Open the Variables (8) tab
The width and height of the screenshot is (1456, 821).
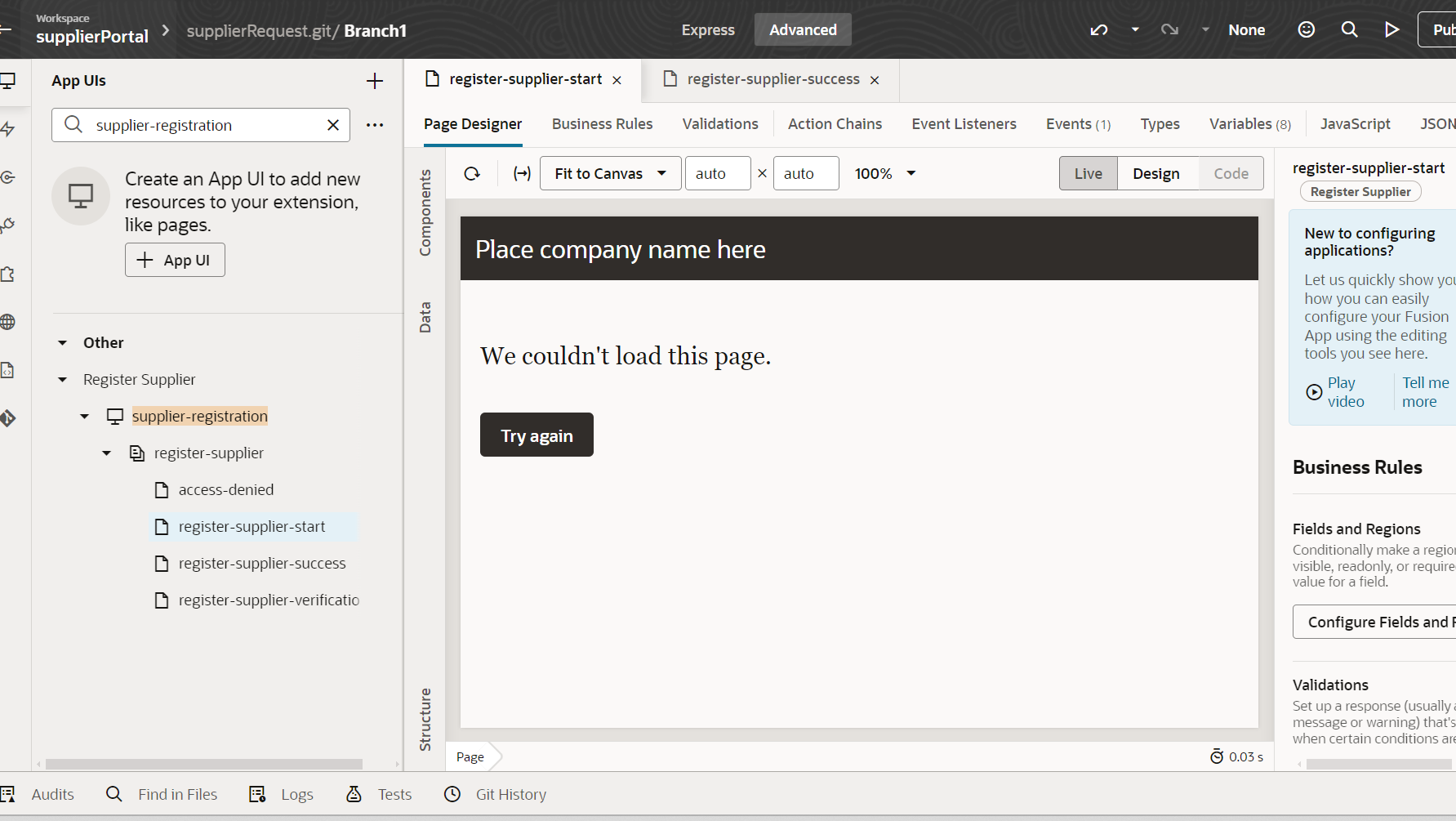coord(1250,124)
